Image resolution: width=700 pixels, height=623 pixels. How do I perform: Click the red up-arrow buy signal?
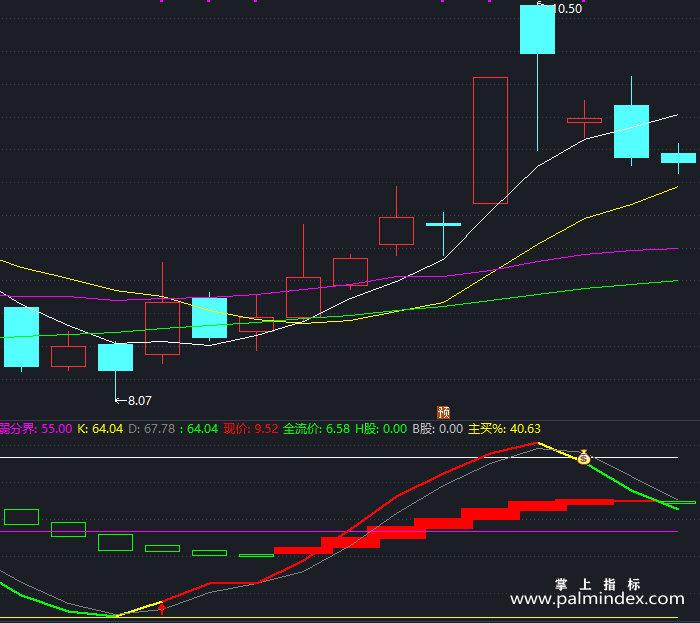(162, 608)
